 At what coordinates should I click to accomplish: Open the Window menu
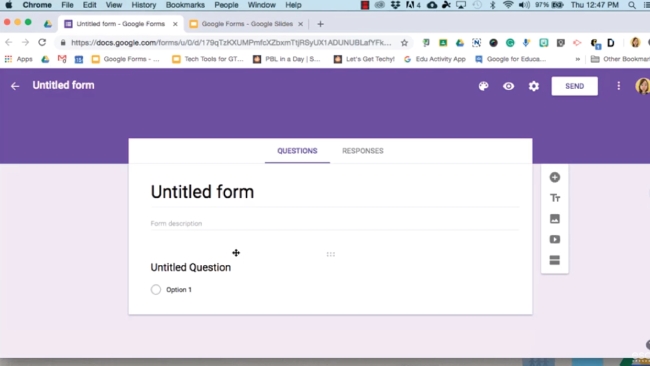pyautogui.click(x=262, y=5)
